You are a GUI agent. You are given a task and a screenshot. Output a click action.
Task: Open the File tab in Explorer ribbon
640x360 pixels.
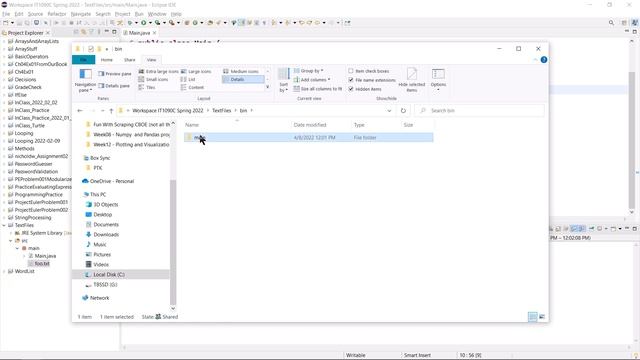[x=84, y=60]
